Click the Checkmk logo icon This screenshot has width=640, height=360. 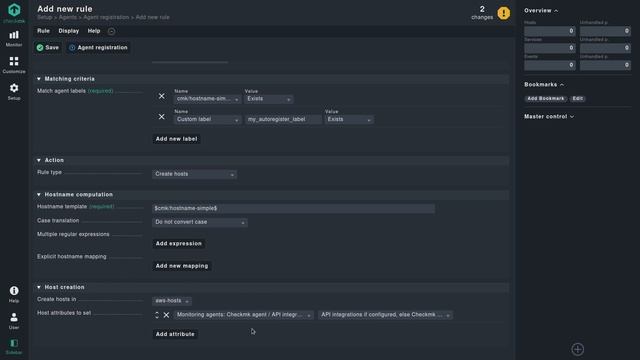[14, 10]
